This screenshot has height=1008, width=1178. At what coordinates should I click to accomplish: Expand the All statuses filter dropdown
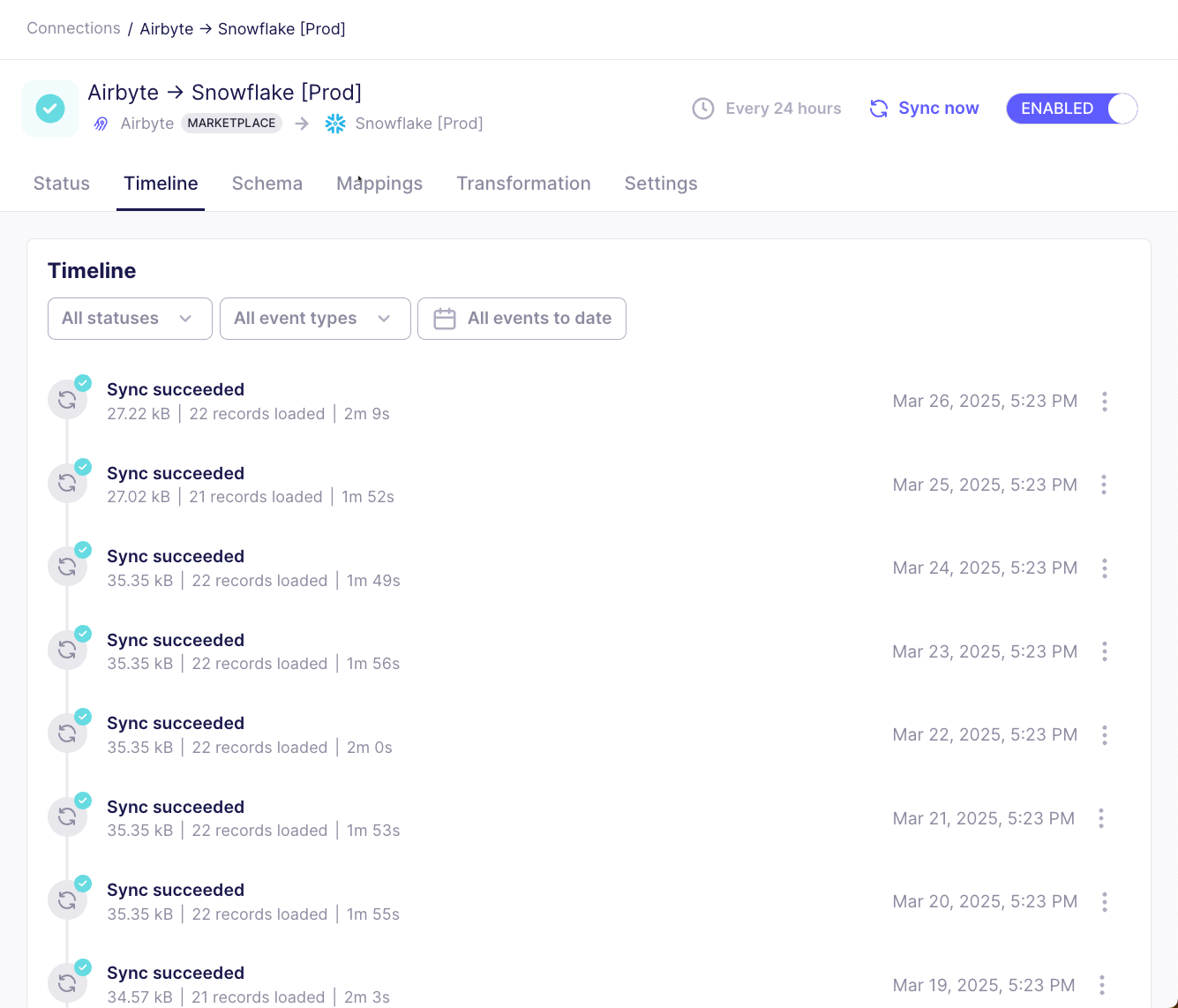click(x=130, y=319)
